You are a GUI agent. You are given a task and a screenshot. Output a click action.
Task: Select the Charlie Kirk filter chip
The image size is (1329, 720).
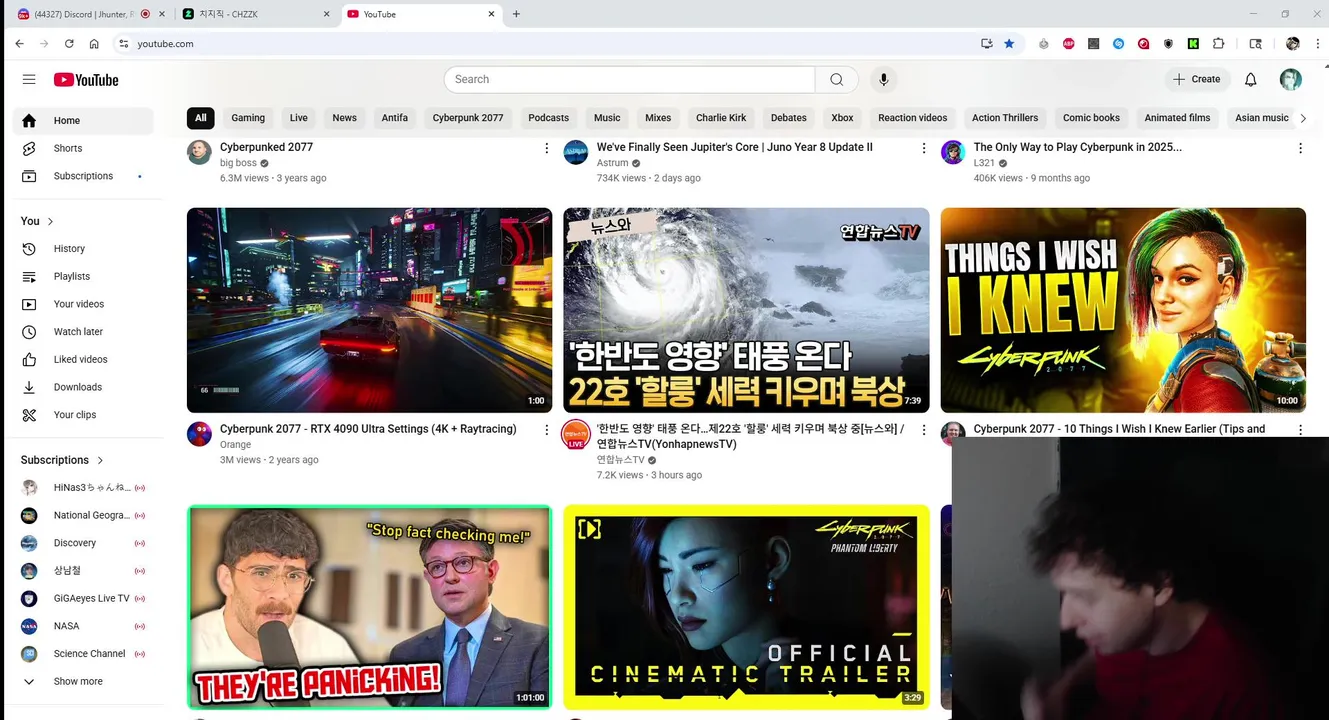tap(721, 118)
